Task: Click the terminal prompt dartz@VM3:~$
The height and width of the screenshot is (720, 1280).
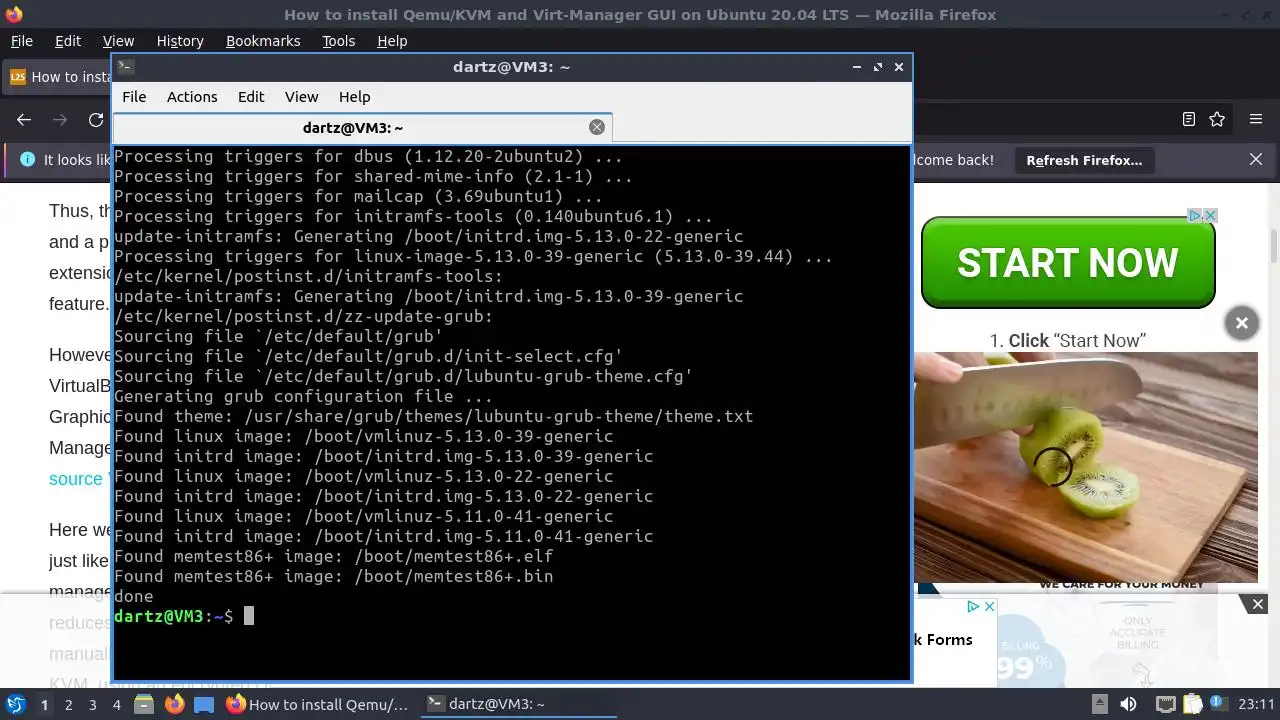Action: (x=174, y=616)
